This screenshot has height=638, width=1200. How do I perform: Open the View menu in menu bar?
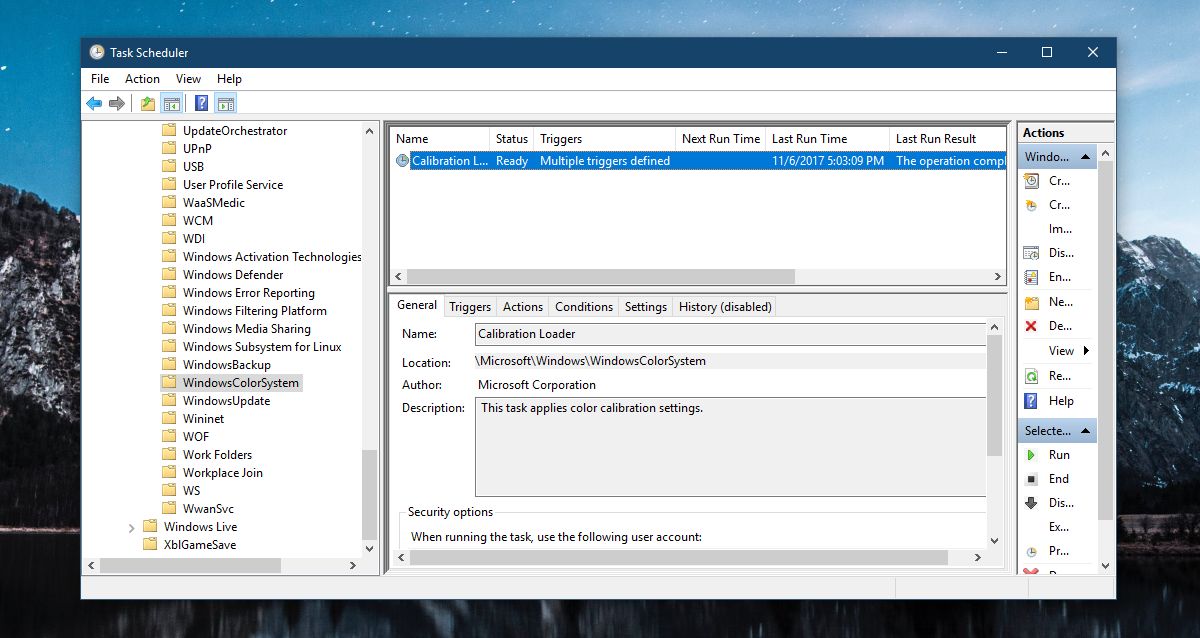click(188, 79)
